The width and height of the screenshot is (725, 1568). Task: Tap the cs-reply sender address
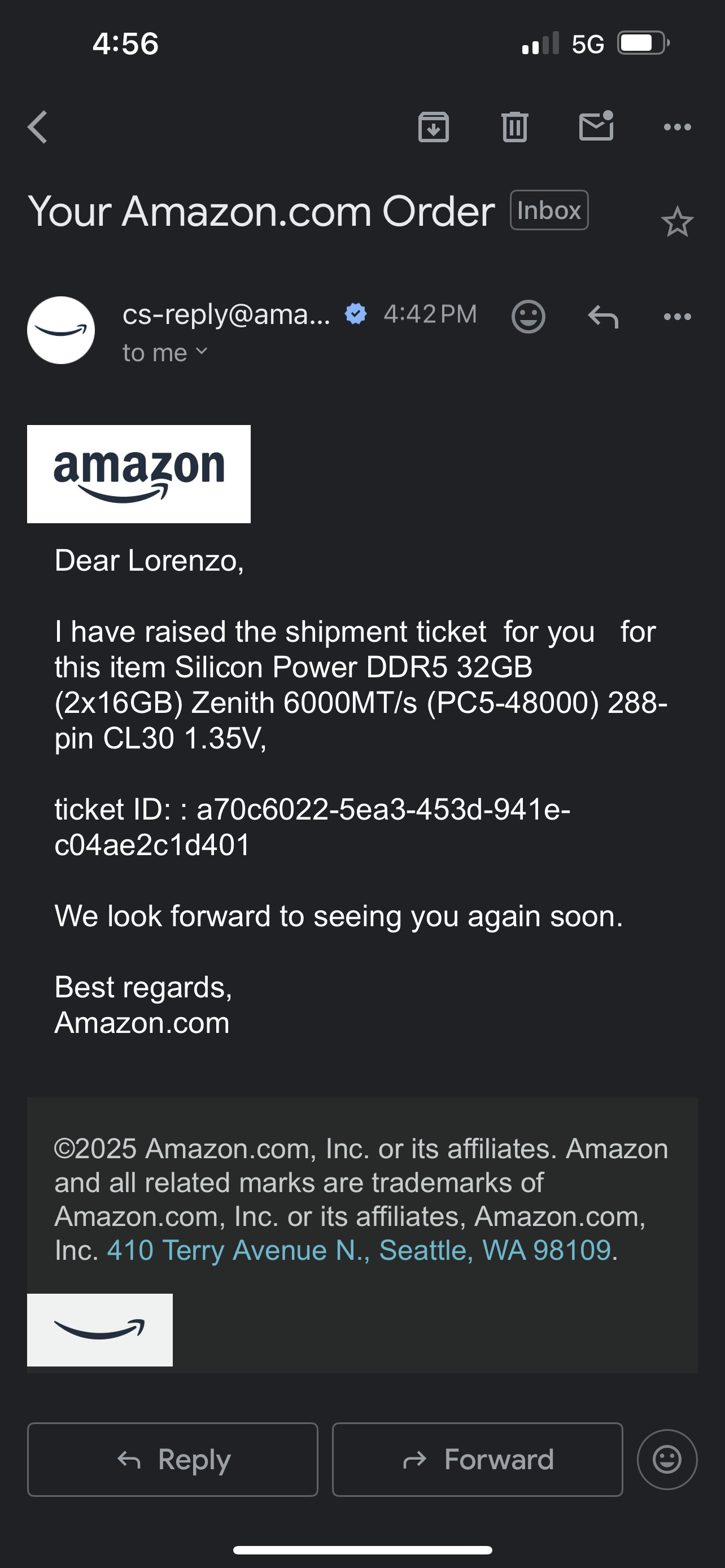click(226, 315)
